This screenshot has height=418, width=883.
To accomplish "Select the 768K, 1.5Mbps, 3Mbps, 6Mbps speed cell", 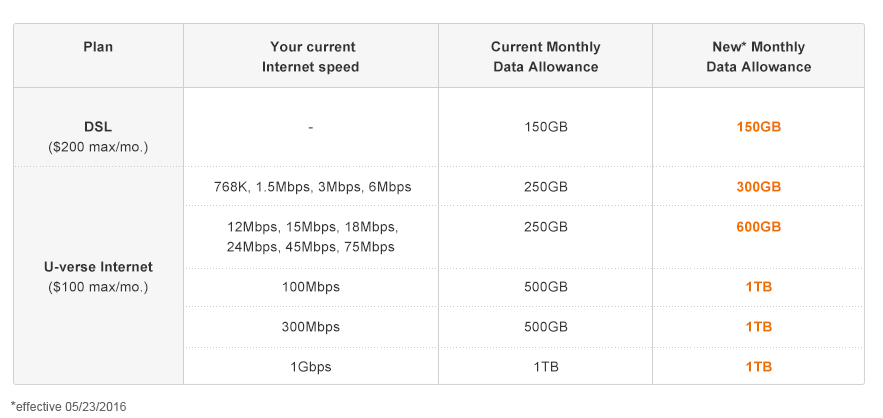I will point(311,187).
